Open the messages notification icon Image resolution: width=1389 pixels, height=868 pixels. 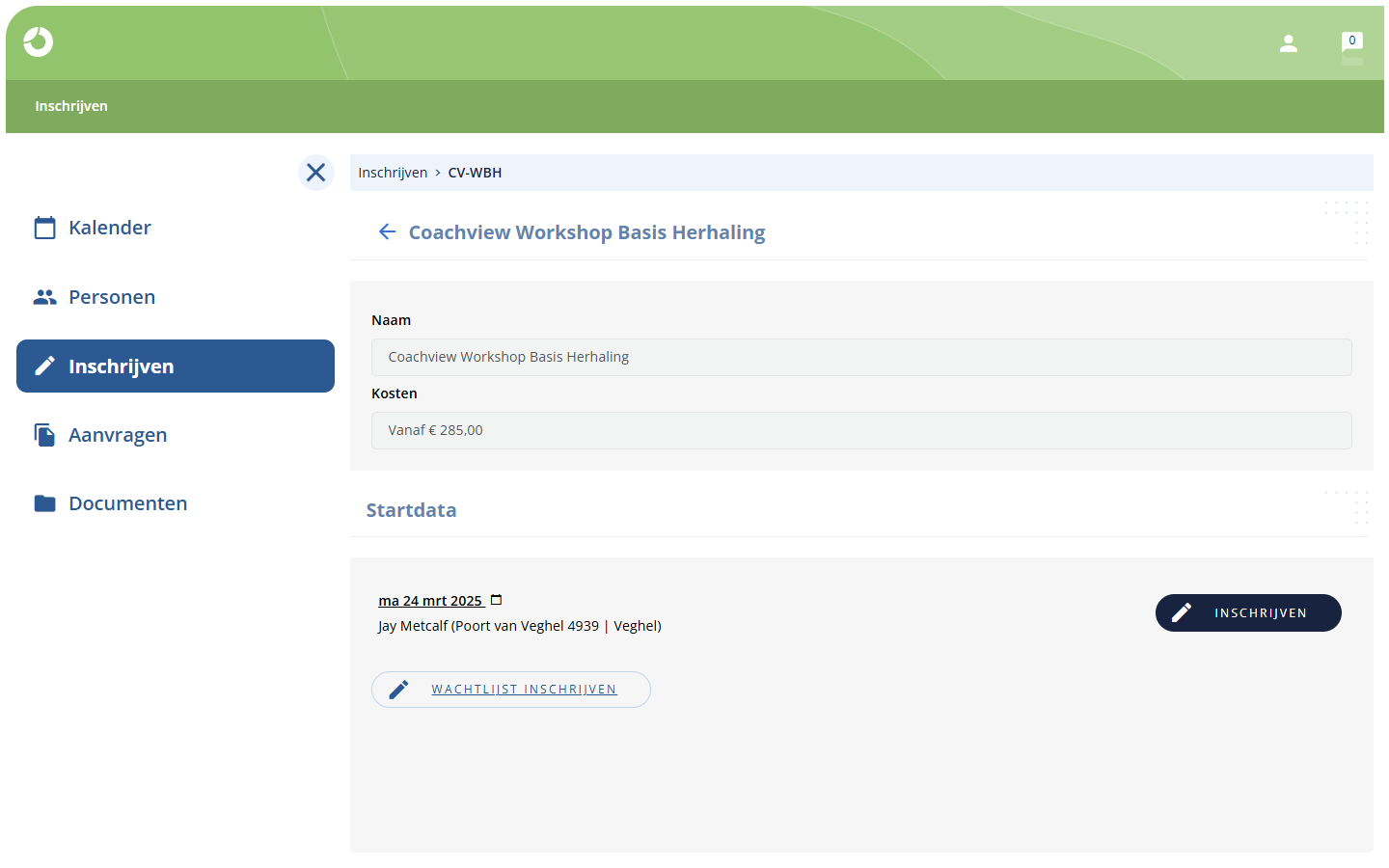click(1352, 43)
